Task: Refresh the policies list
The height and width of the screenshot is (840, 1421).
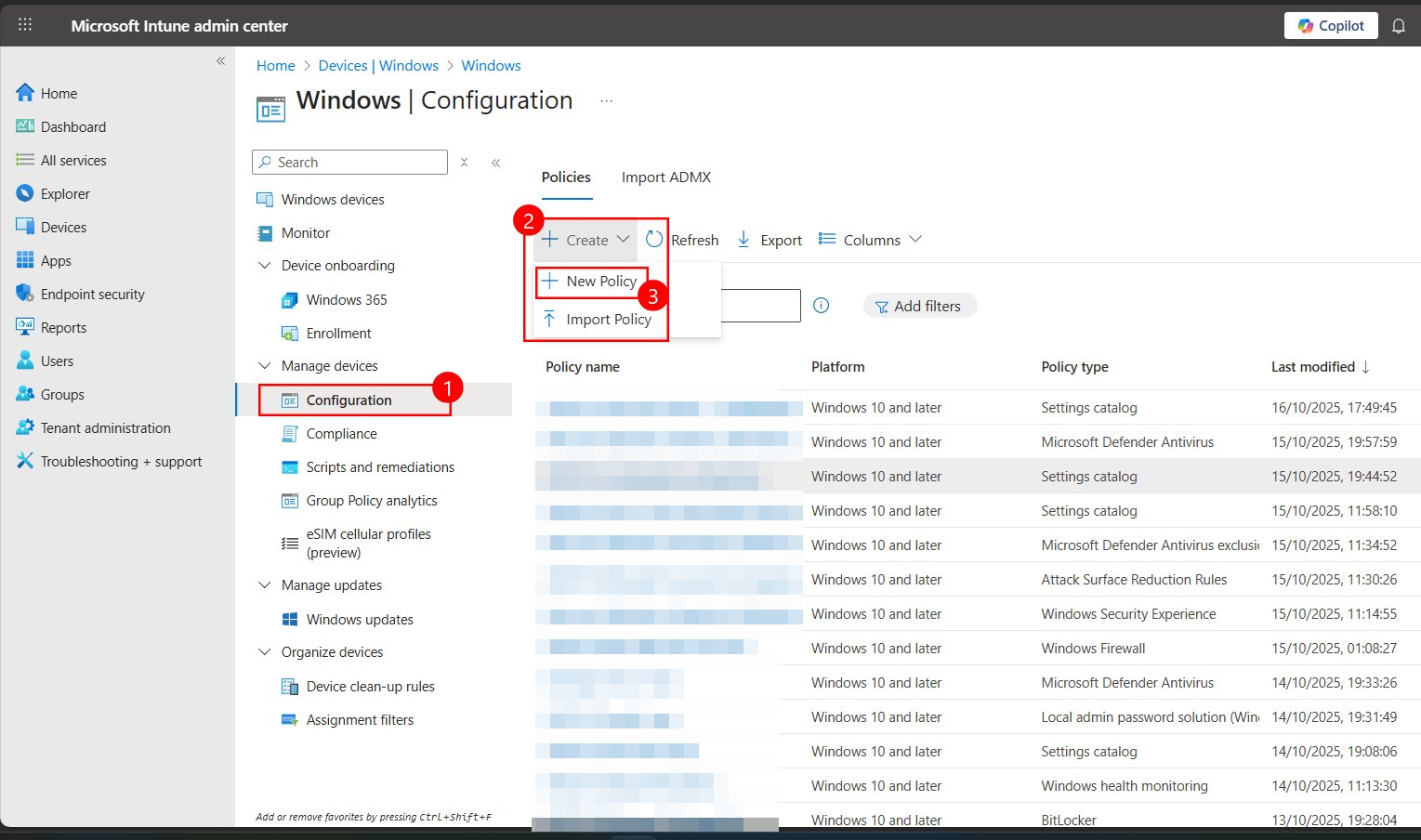Action: click(682, 240)
